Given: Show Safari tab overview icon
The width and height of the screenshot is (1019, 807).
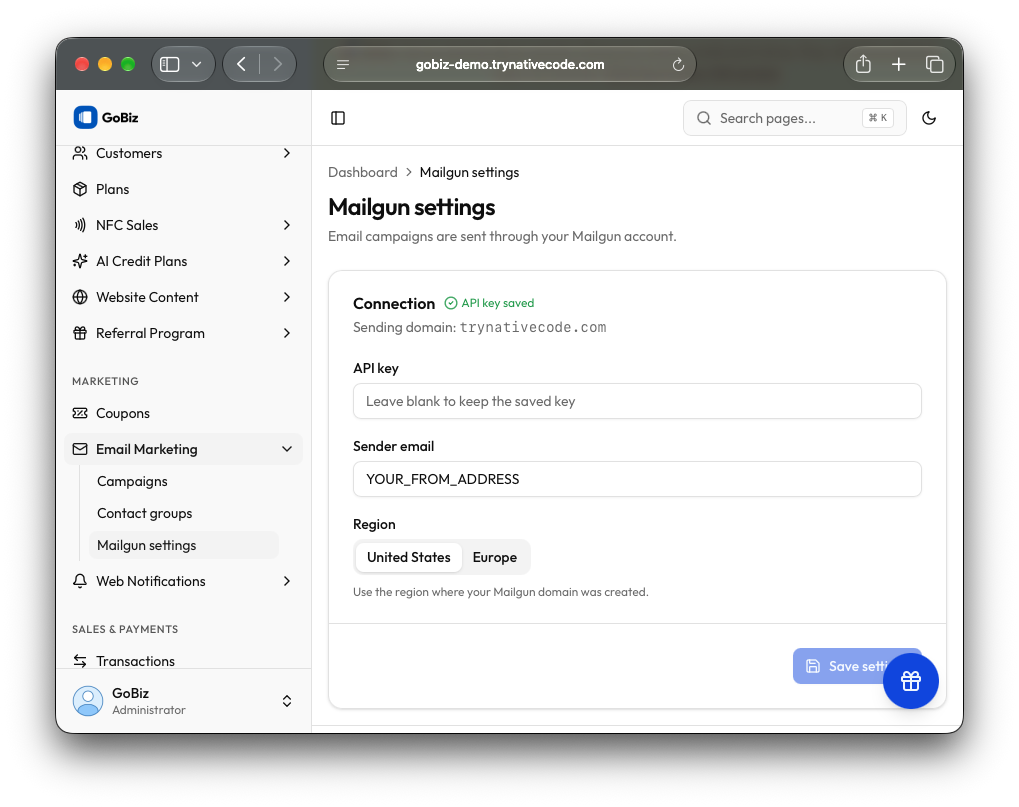Looking at the screenshot, I should coord(935,64).
